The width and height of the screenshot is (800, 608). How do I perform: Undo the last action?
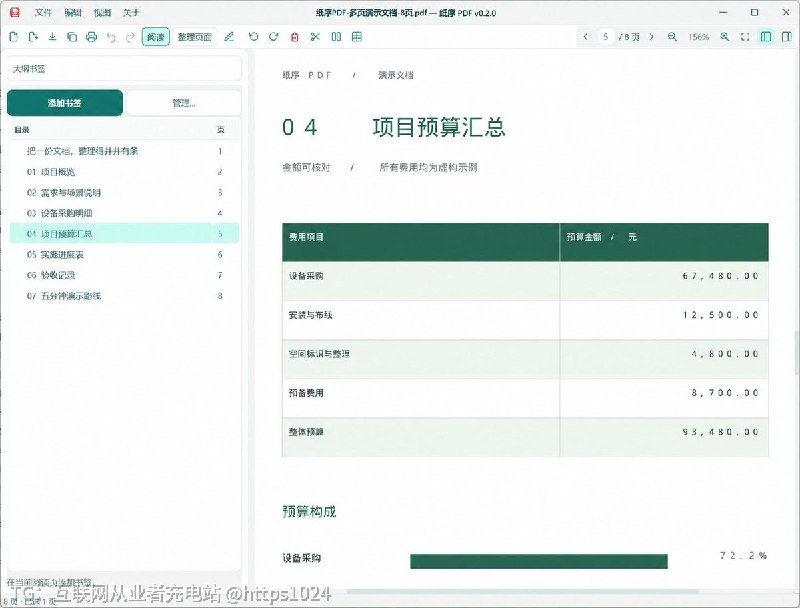coord(111,37)
